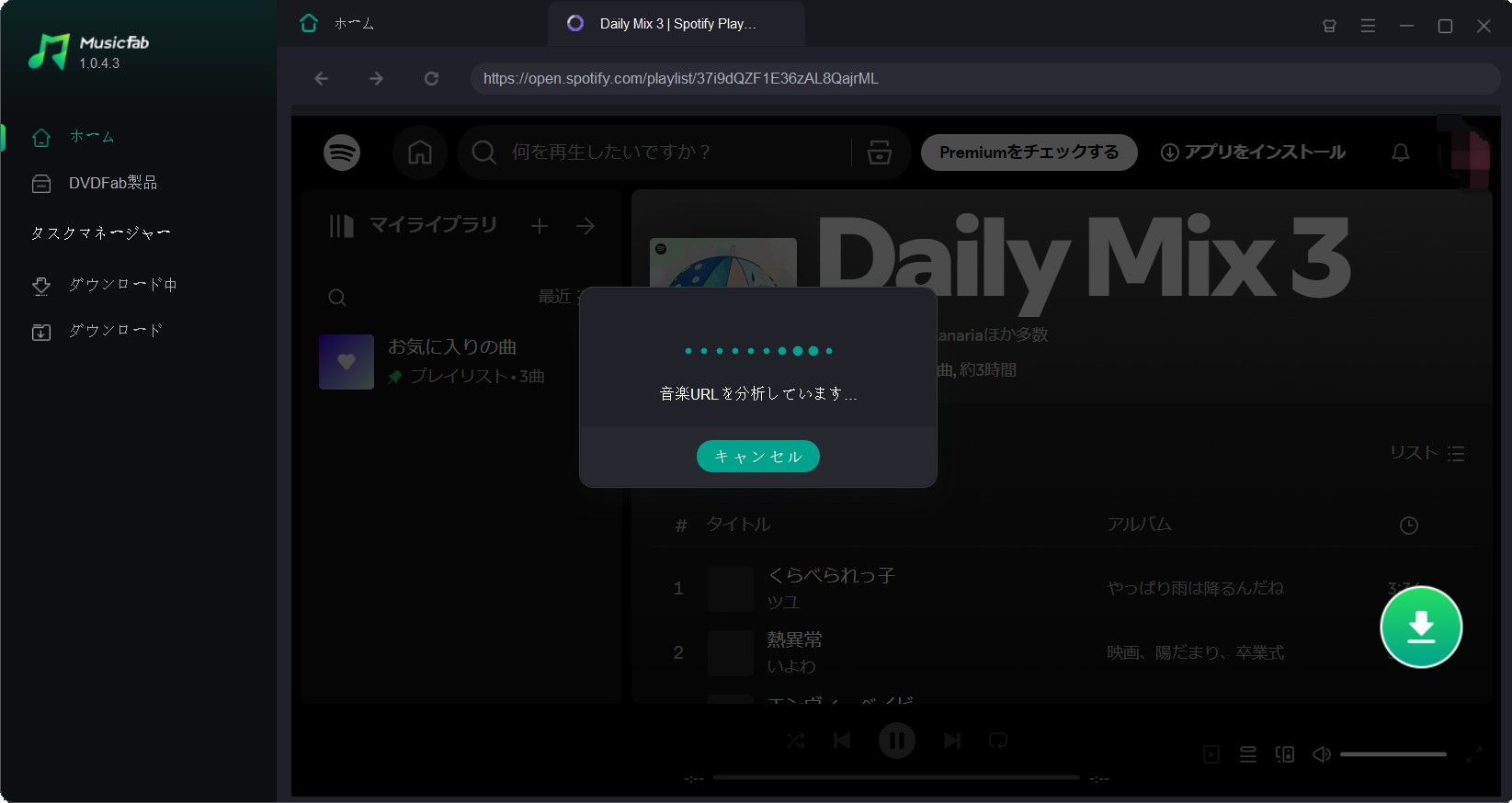
Task: Open the connect to a device icon
Action: (1285, 754)
